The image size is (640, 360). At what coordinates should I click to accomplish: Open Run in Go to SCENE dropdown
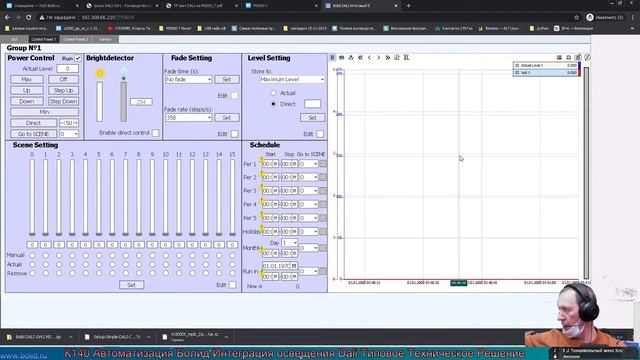click(x=308, y=271)
